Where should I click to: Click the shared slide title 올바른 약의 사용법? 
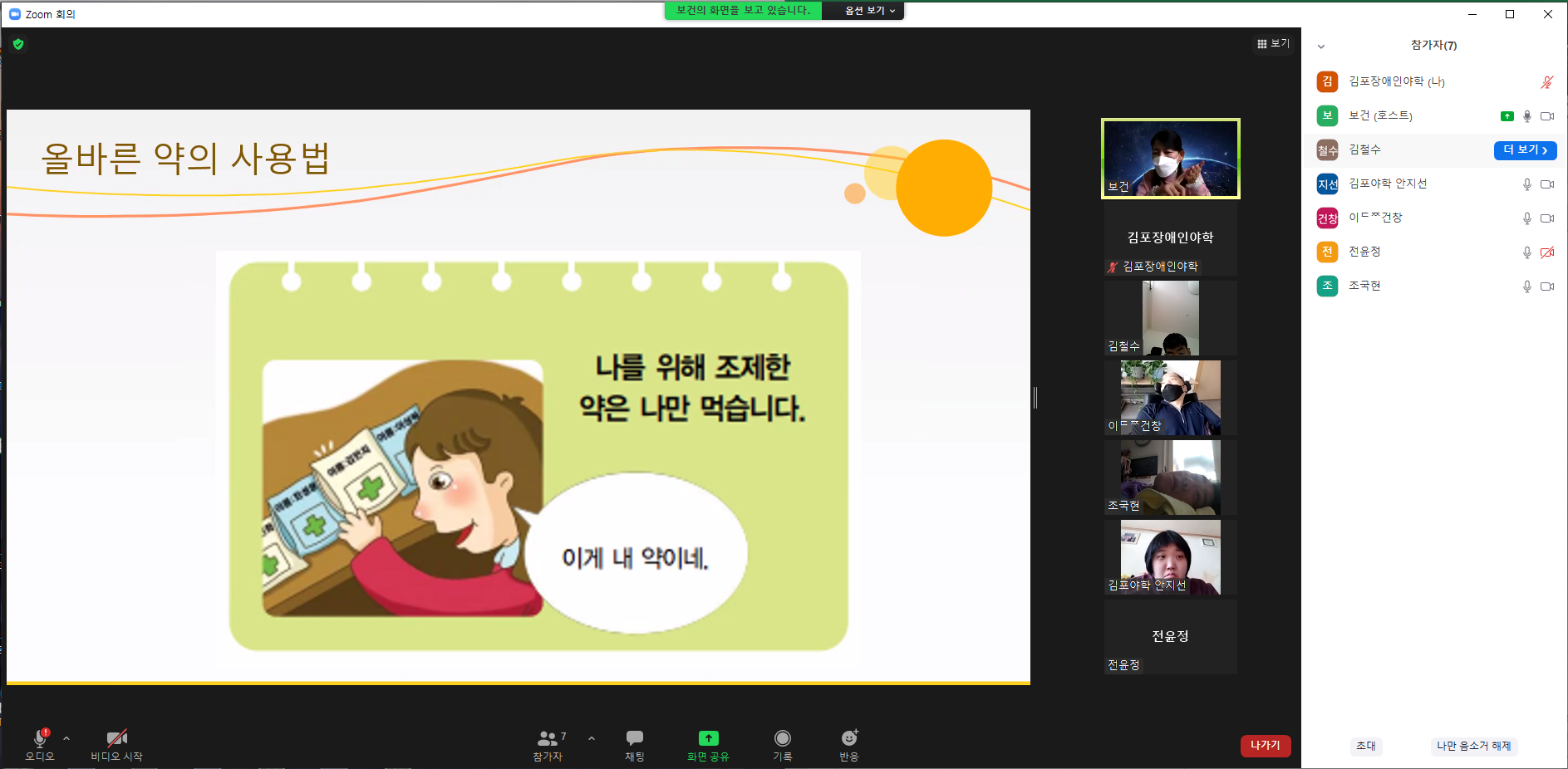pos(186,158)
